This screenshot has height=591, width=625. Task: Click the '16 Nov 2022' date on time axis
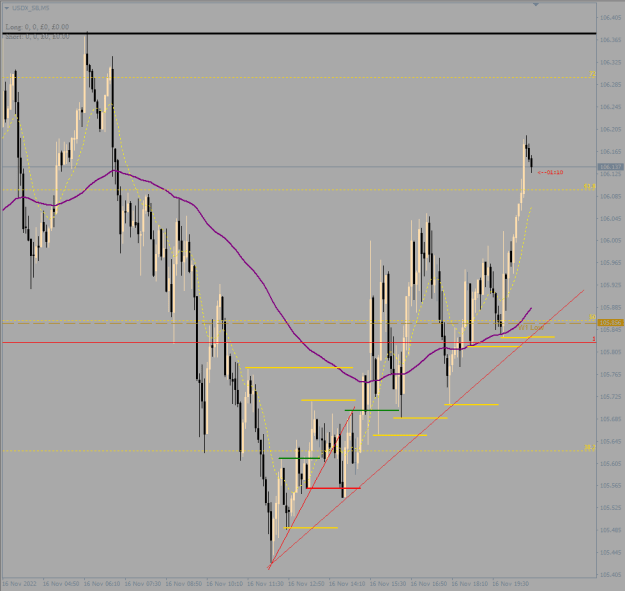point(19,584)
